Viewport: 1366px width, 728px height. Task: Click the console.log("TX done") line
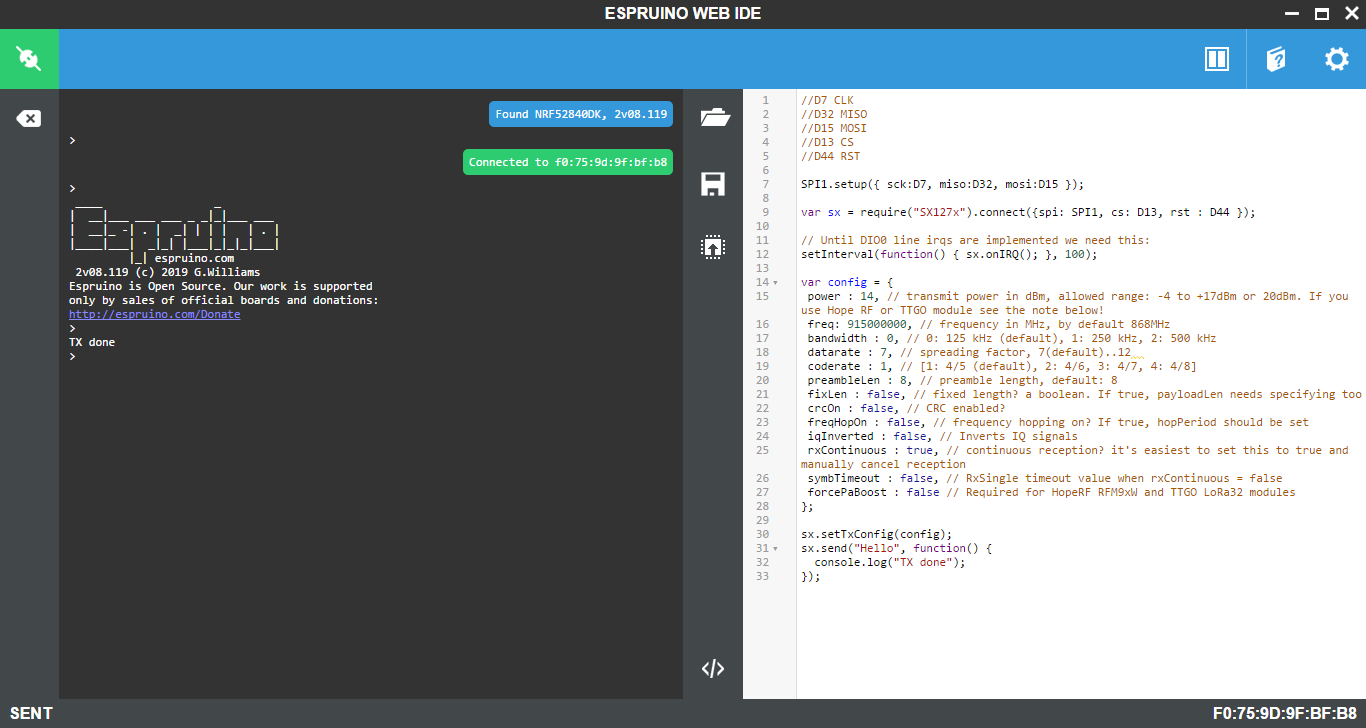coord(890,562)
